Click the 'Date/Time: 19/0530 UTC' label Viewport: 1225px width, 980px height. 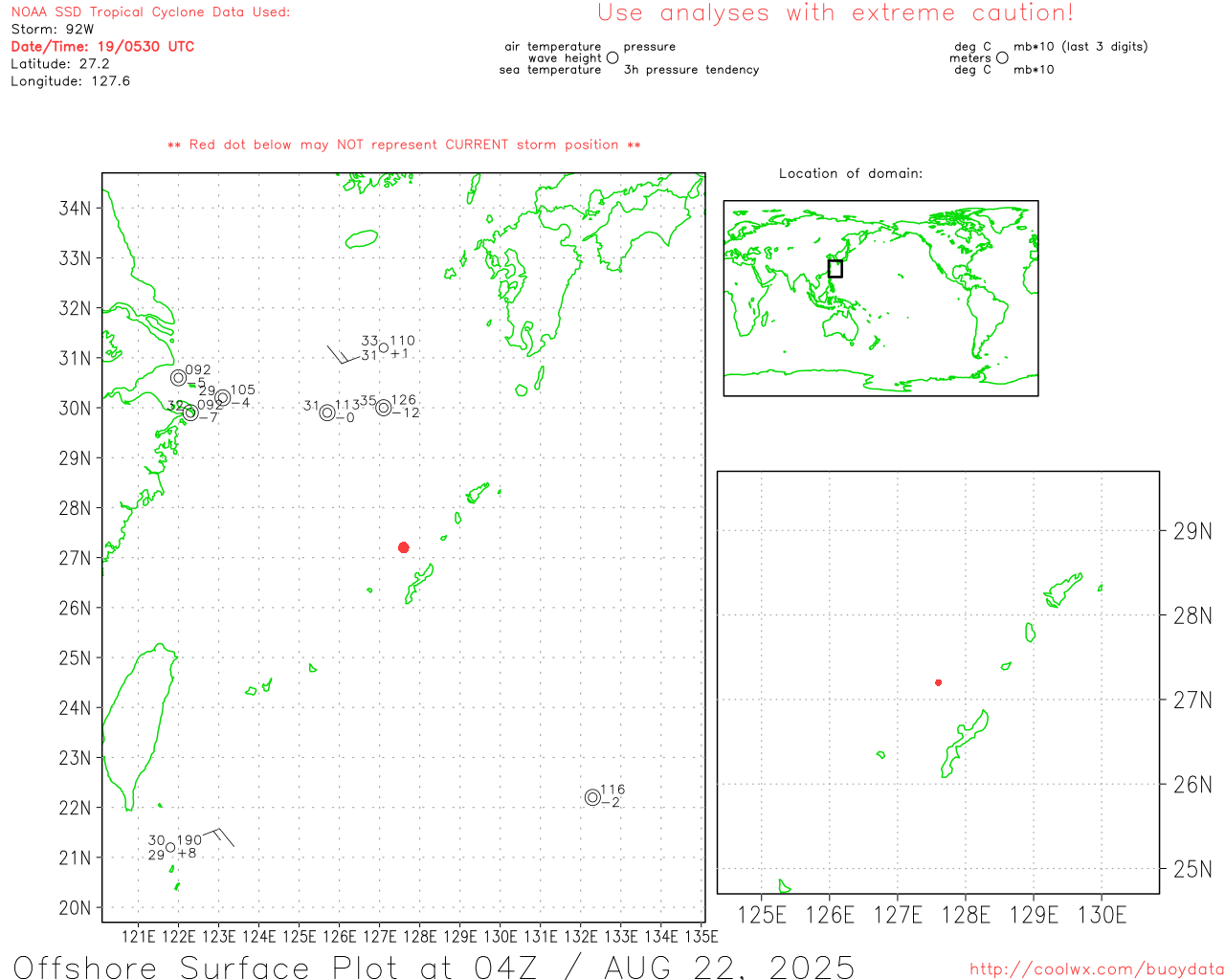pos(102,46)
